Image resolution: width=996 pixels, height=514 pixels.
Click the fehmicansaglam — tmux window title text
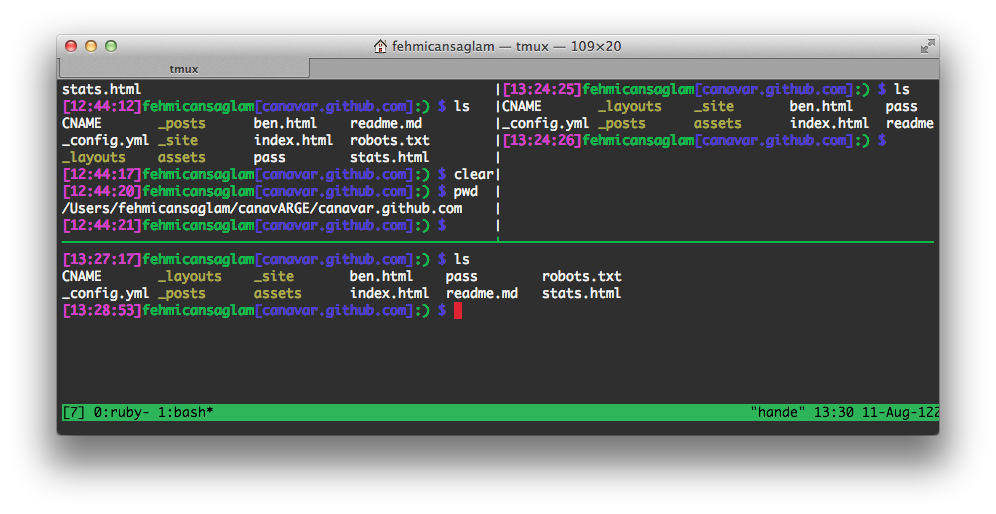(506, 46)
